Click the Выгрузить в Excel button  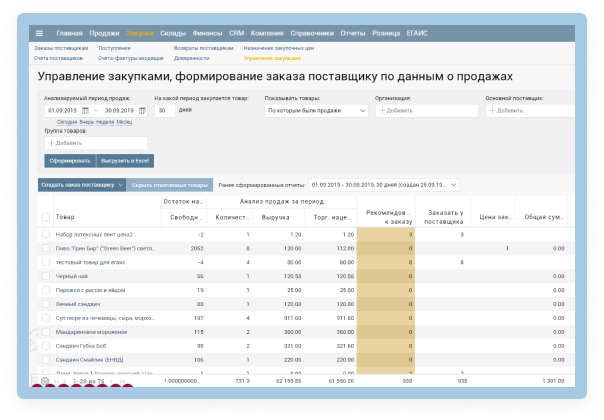125,161
